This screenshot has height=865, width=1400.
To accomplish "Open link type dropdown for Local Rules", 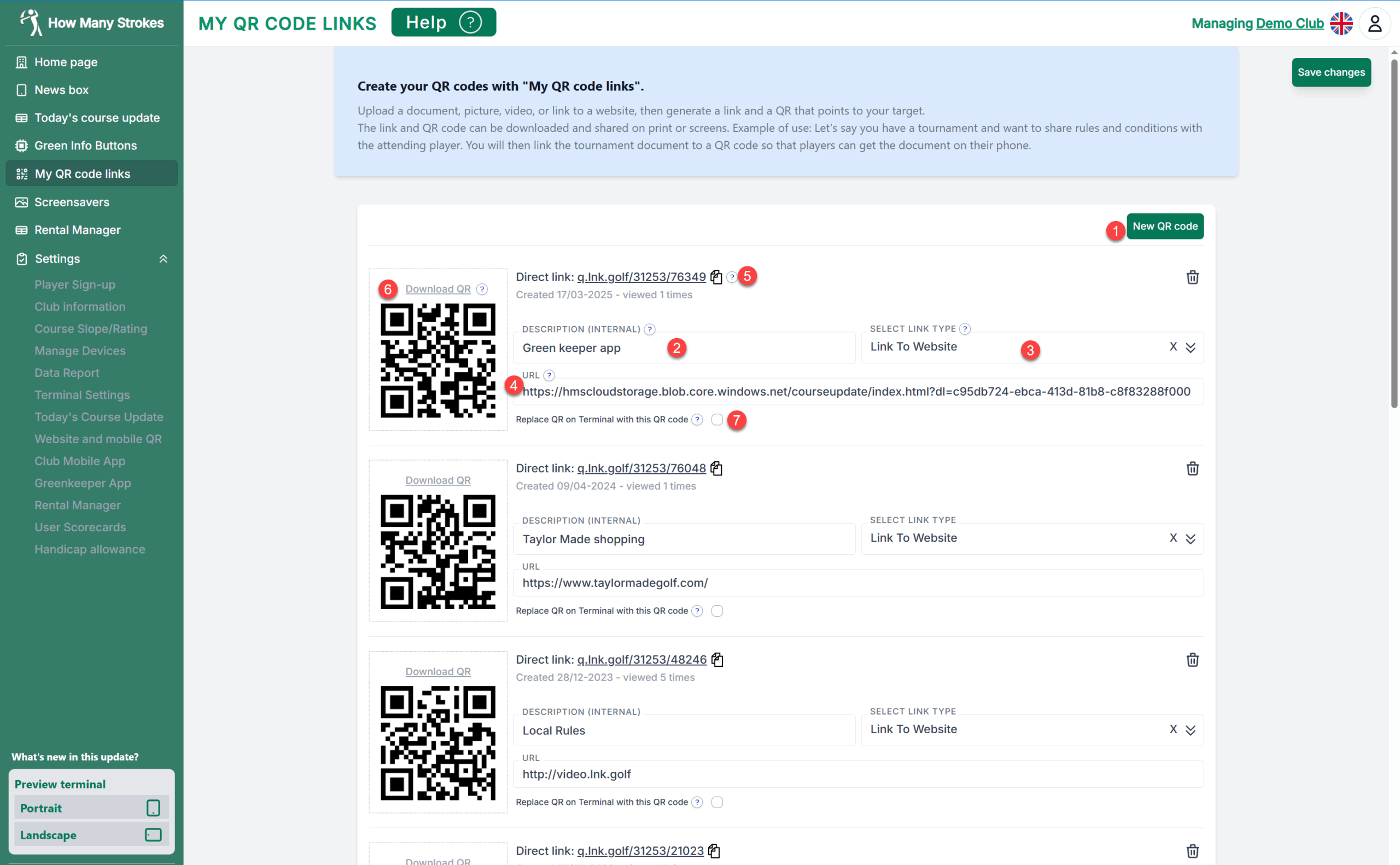I will point(1190,730).
